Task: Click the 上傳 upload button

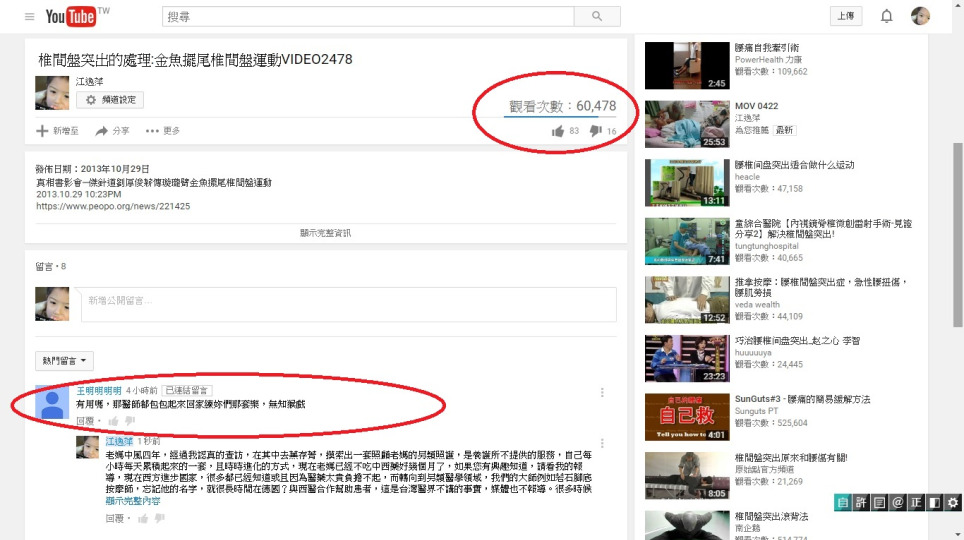Action: tap(845, 16)
